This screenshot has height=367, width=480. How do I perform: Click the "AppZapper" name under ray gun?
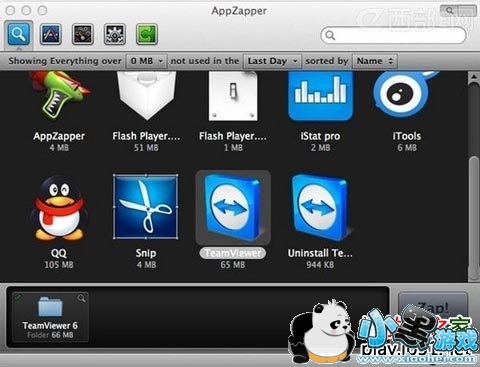point(59,136)
